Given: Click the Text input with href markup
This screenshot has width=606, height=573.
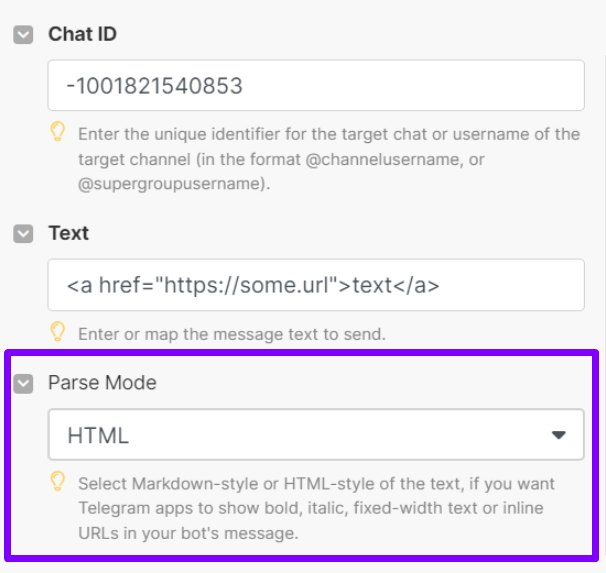Looking at the screenshot, I should click(316, 285).
